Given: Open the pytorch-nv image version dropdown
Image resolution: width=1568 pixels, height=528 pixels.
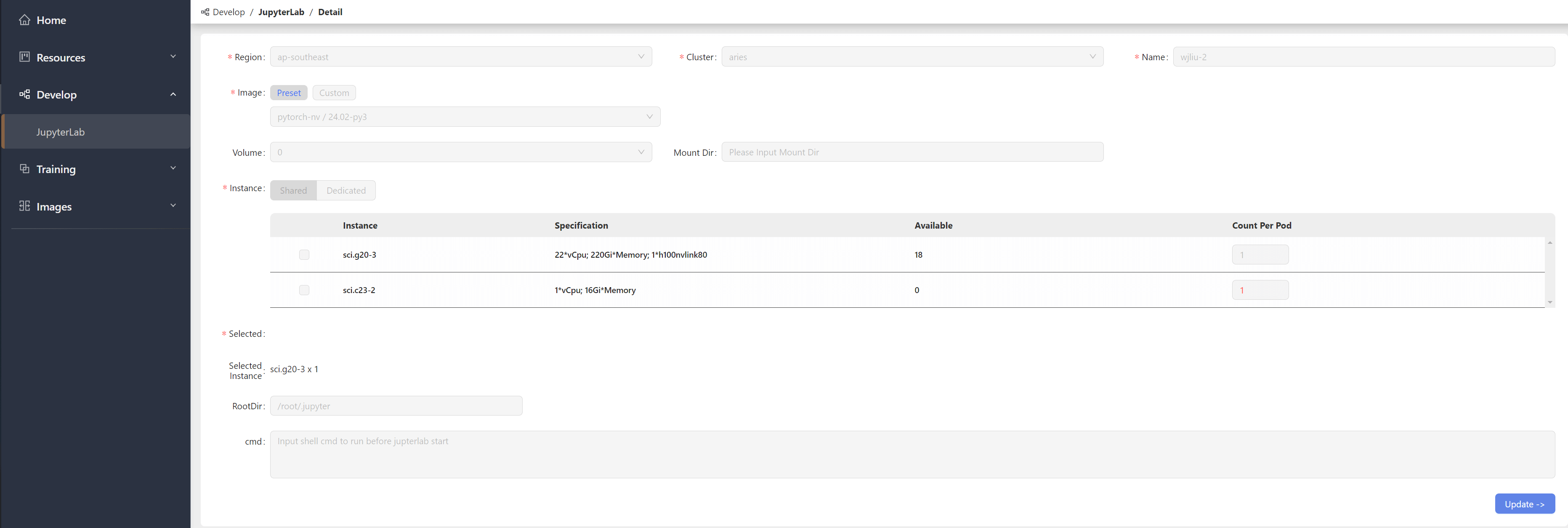Looking at the screenshot, I should coord(465,117).
